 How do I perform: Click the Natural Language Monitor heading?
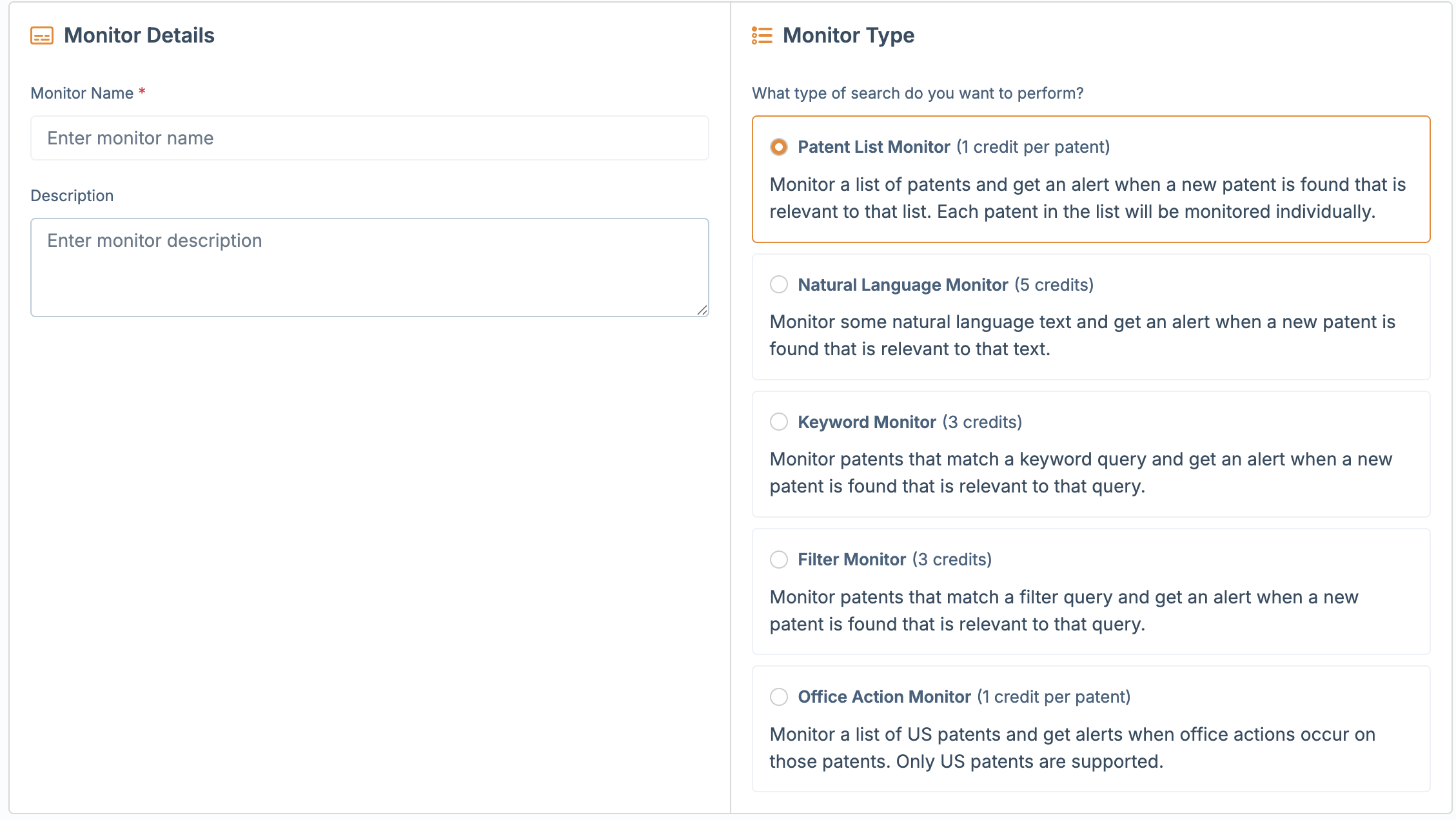902,284
